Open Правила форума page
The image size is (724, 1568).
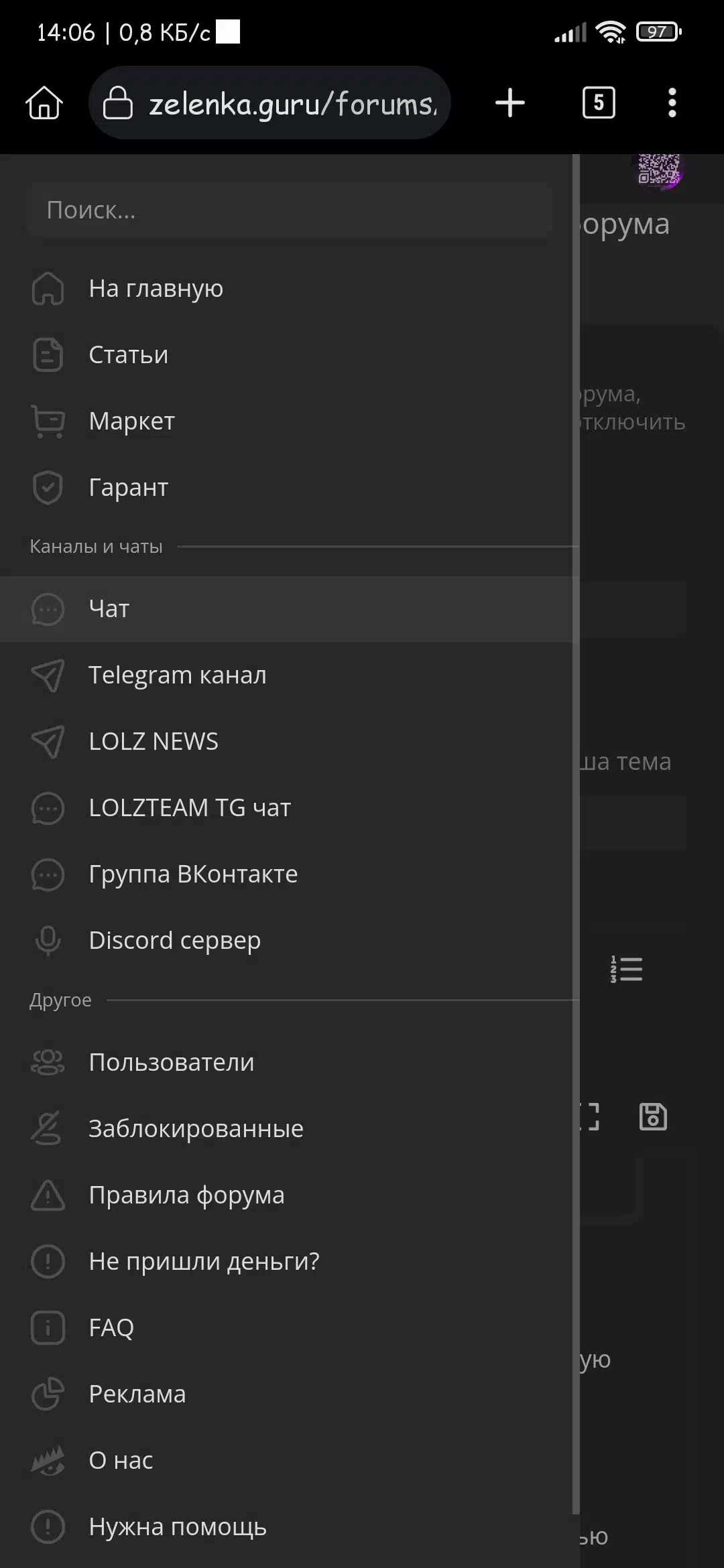click(x=186, y=1195)
